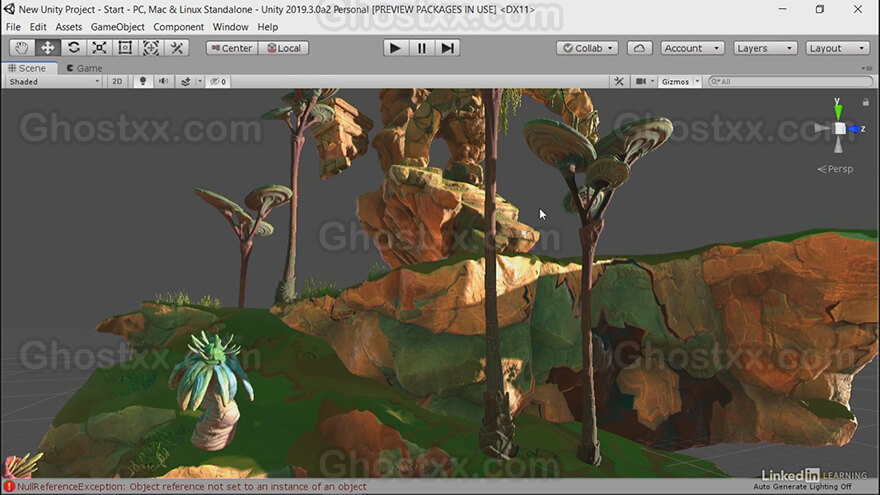
Task: Click the blue Z axis gizmo cone
Action: tap(854, 129)
